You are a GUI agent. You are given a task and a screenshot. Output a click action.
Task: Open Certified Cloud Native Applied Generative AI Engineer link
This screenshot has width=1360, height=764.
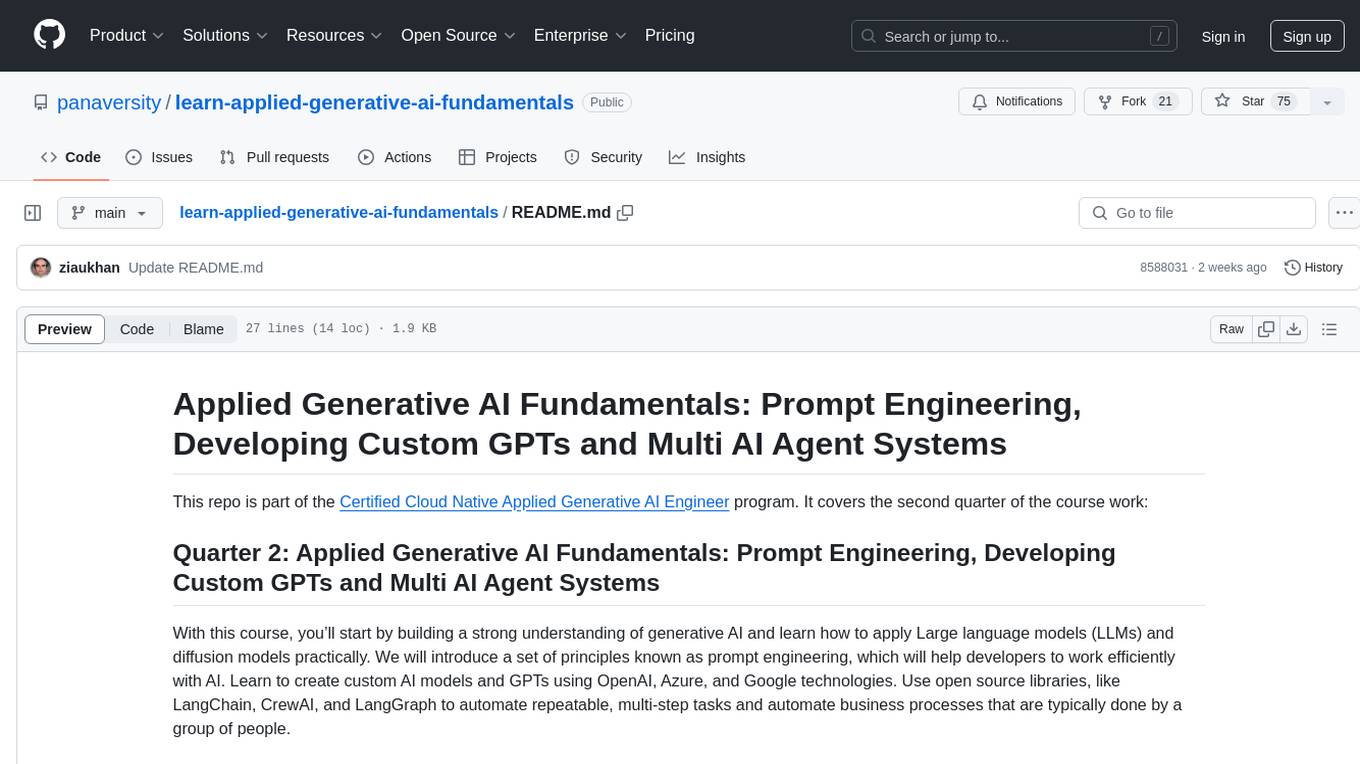pos(534,501)
